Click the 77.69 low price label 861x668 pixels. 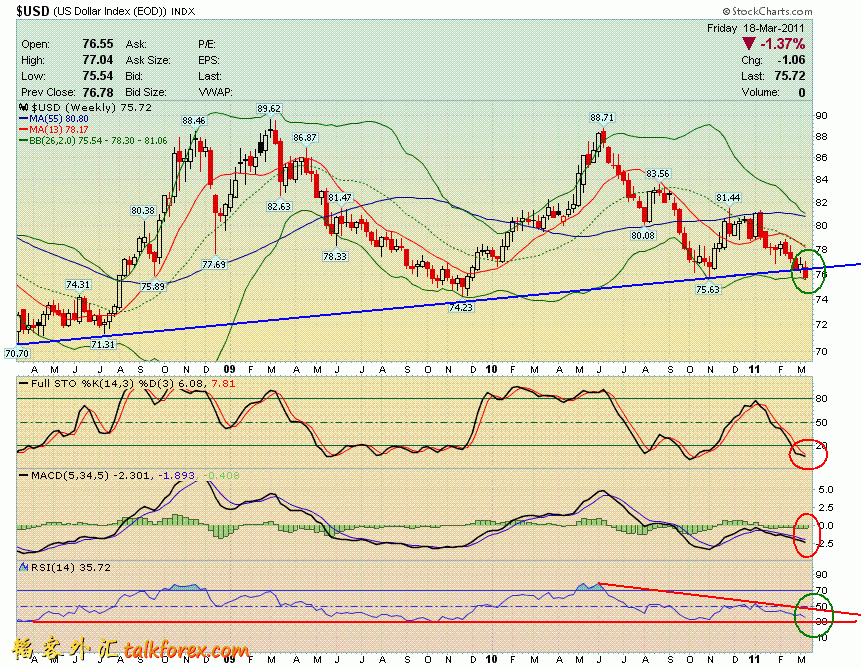pos(214,264)
